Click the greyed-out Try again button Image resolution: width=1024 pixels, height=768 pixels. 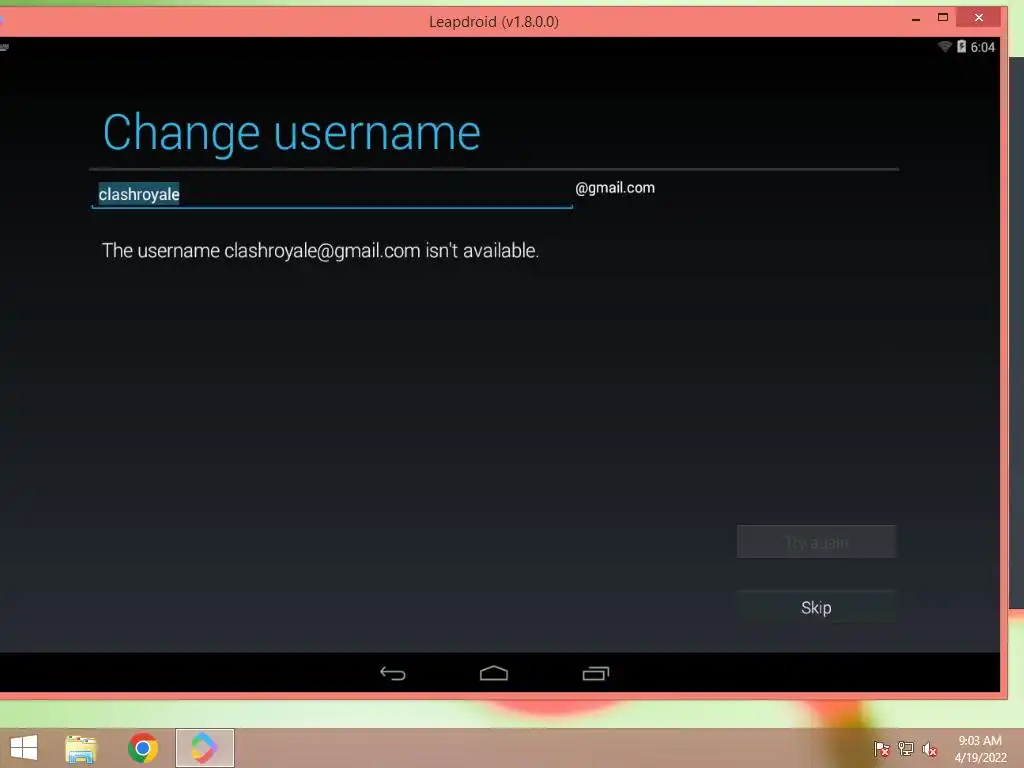[816, 542]
